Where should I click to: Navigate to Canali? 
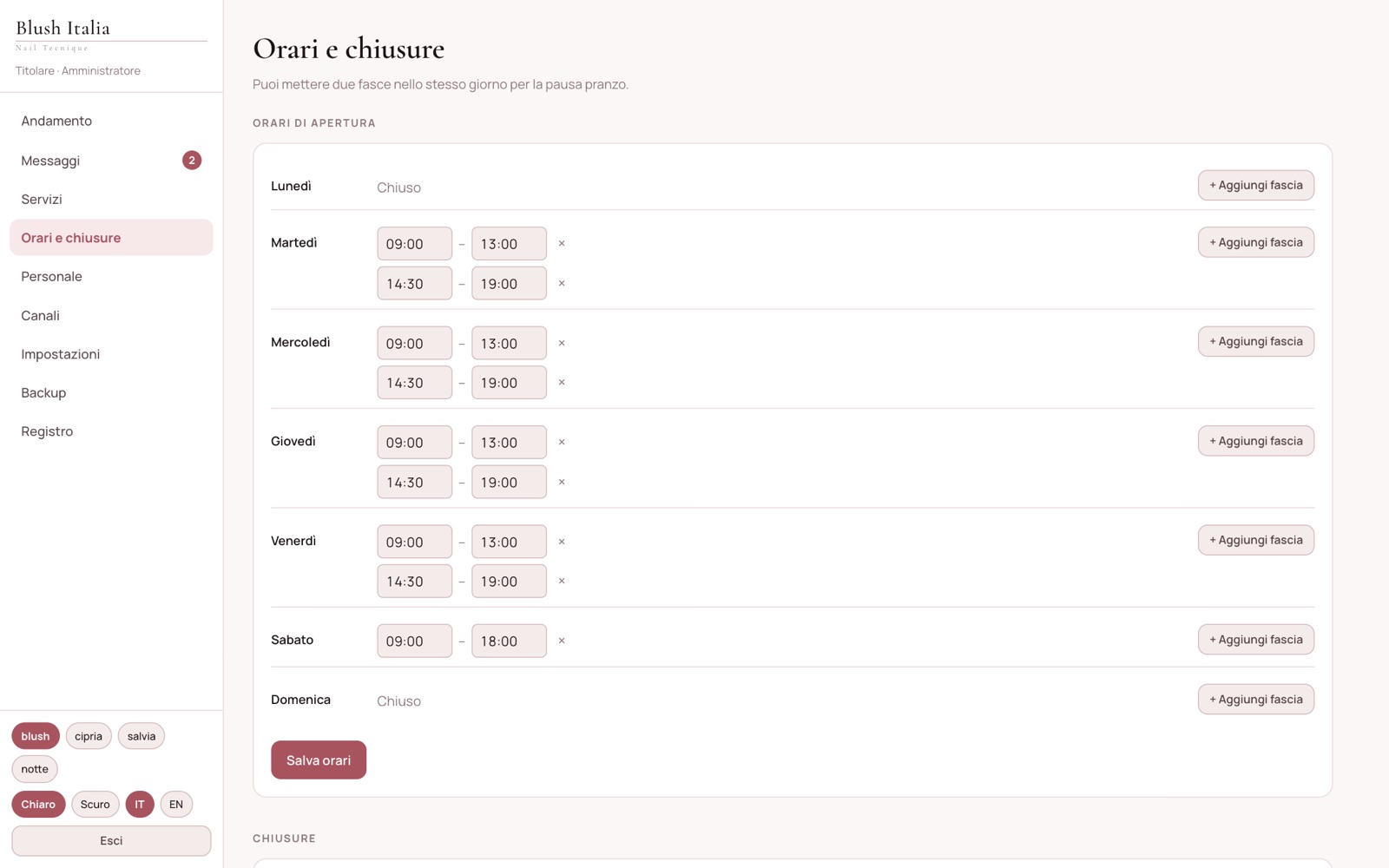click(111, 315)
